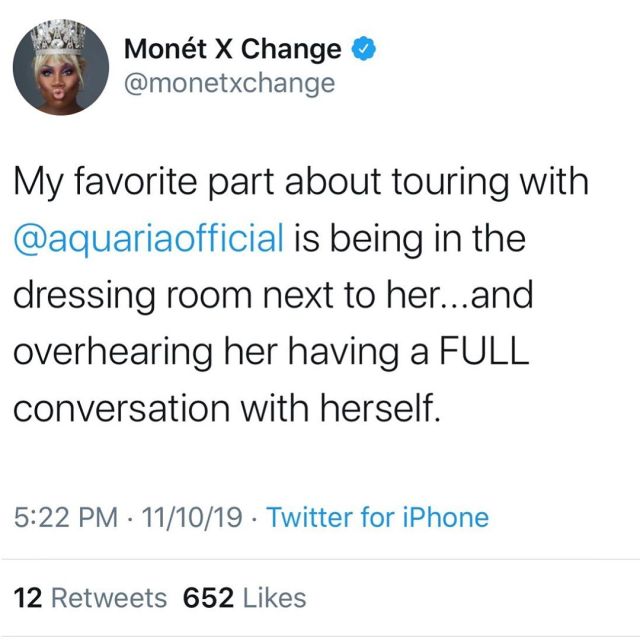This screenshot has height=640, width=640.
Task: Select the @monetxchange handle
Action: click(230, 83)
